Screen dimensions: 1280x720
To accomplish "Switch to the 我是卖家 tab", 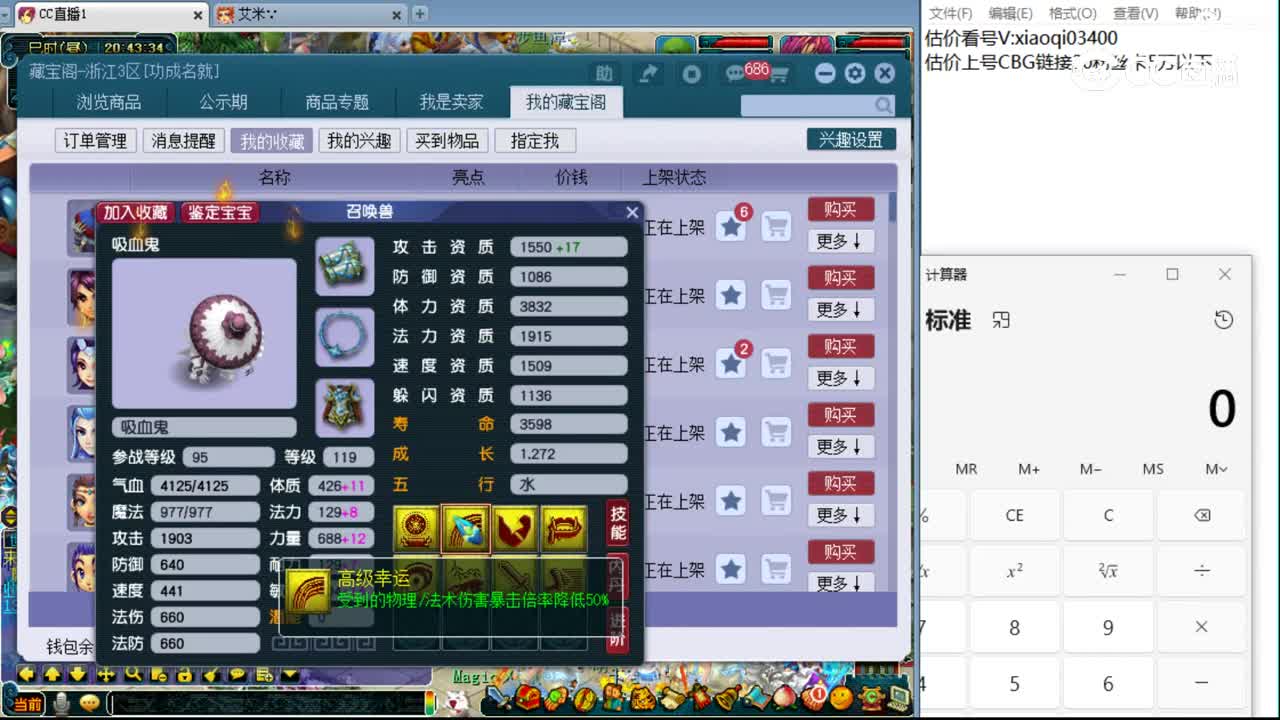I will point(452,101).
